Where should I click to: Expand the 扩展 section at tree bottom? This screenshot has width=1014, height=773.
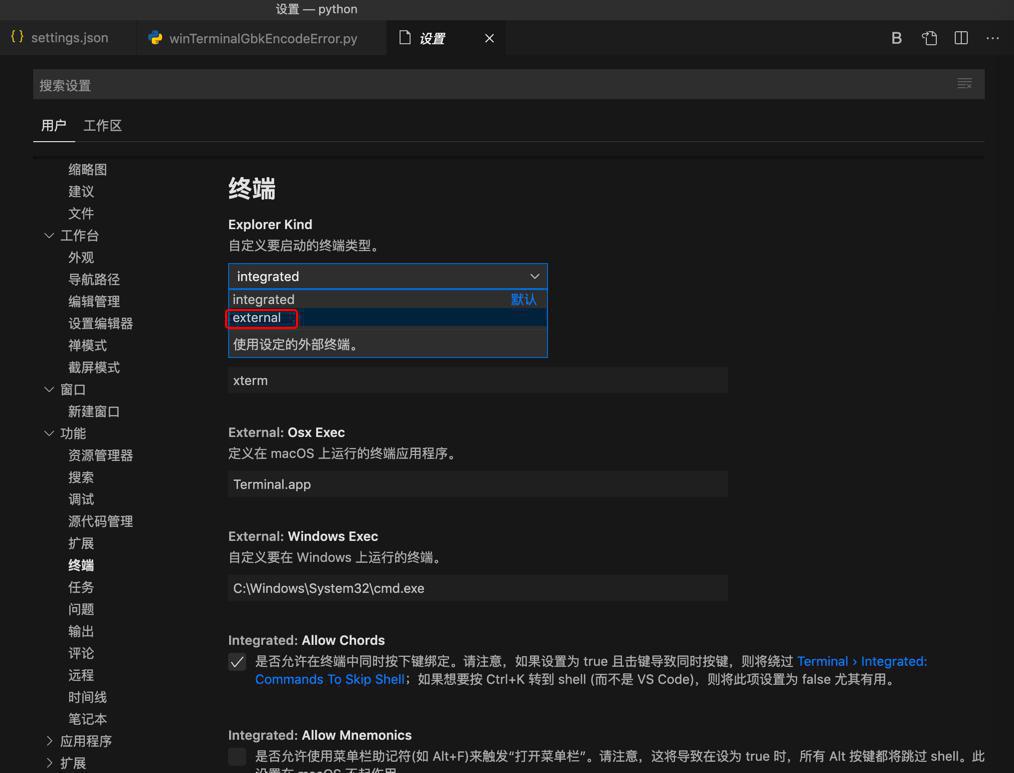click(x=49, y=763)
